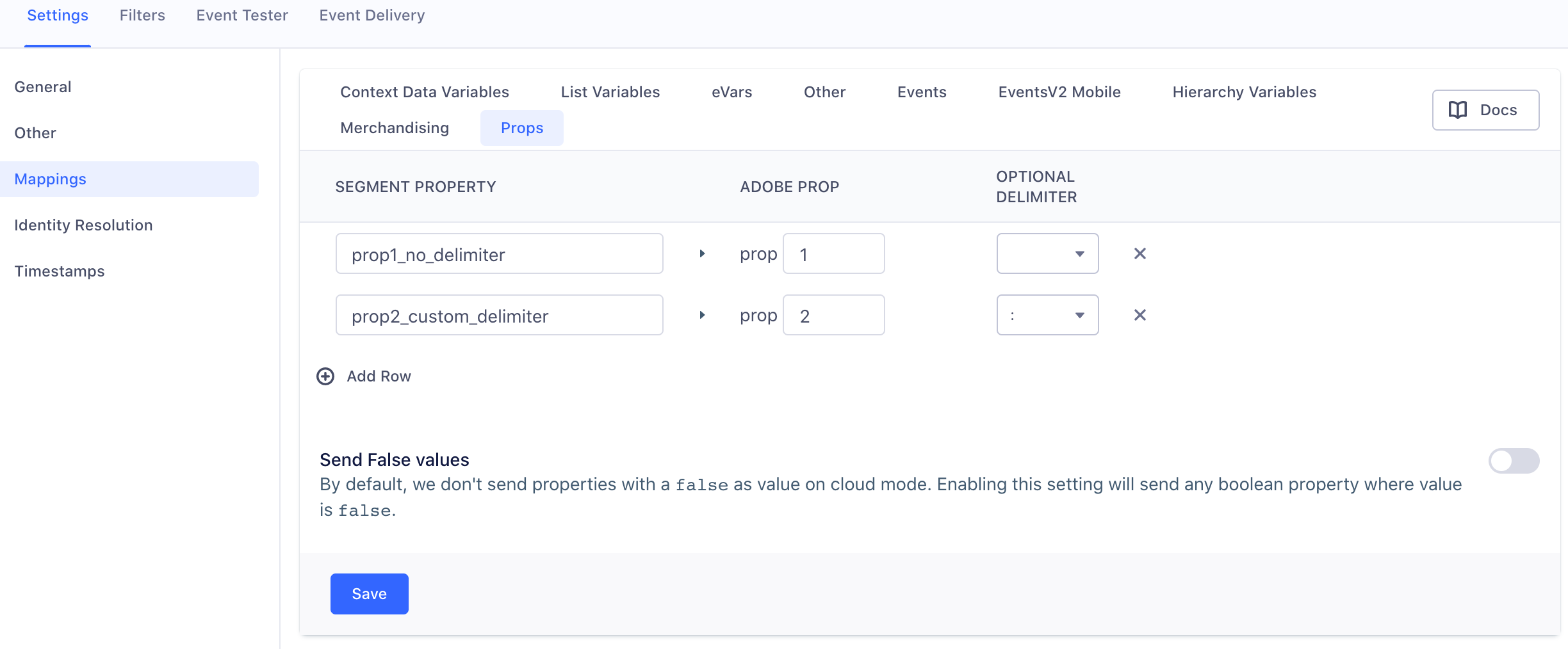The image size is (1568, 649).
Task: Go to Identity Resolution settings
Action: (x=83, y=225)
